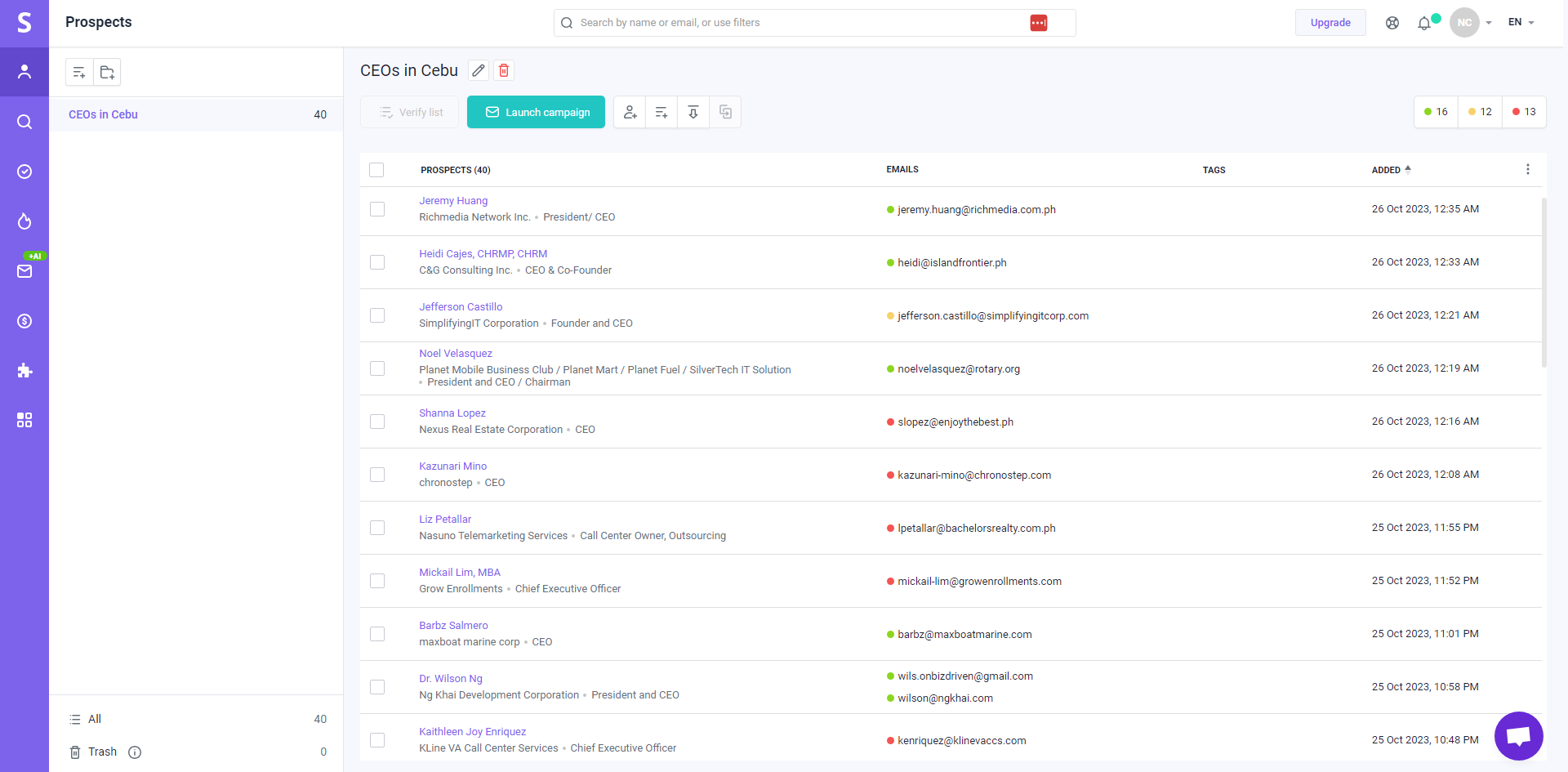The height and width of the screenshot is (772, 1568).
Task: Filter by 13 invalid emails
Action: point(1524,112)
